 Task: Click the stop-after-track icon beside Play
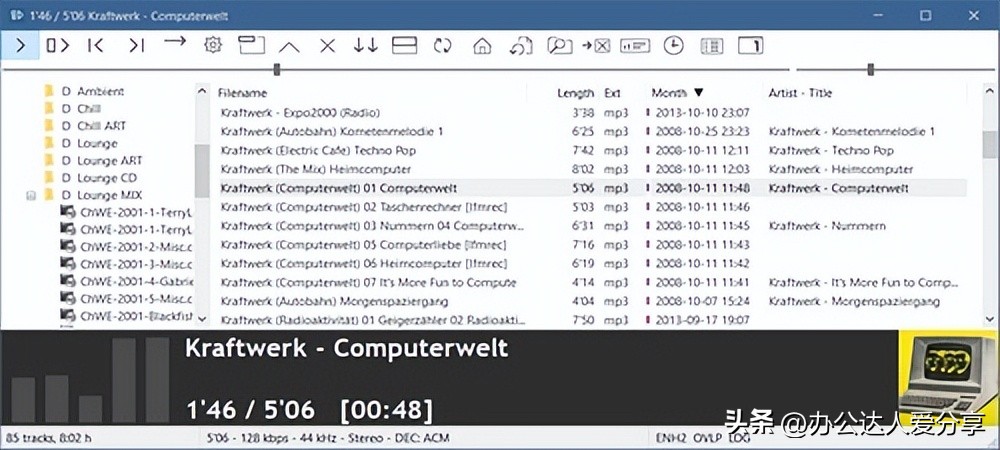(x=57, y=46)
